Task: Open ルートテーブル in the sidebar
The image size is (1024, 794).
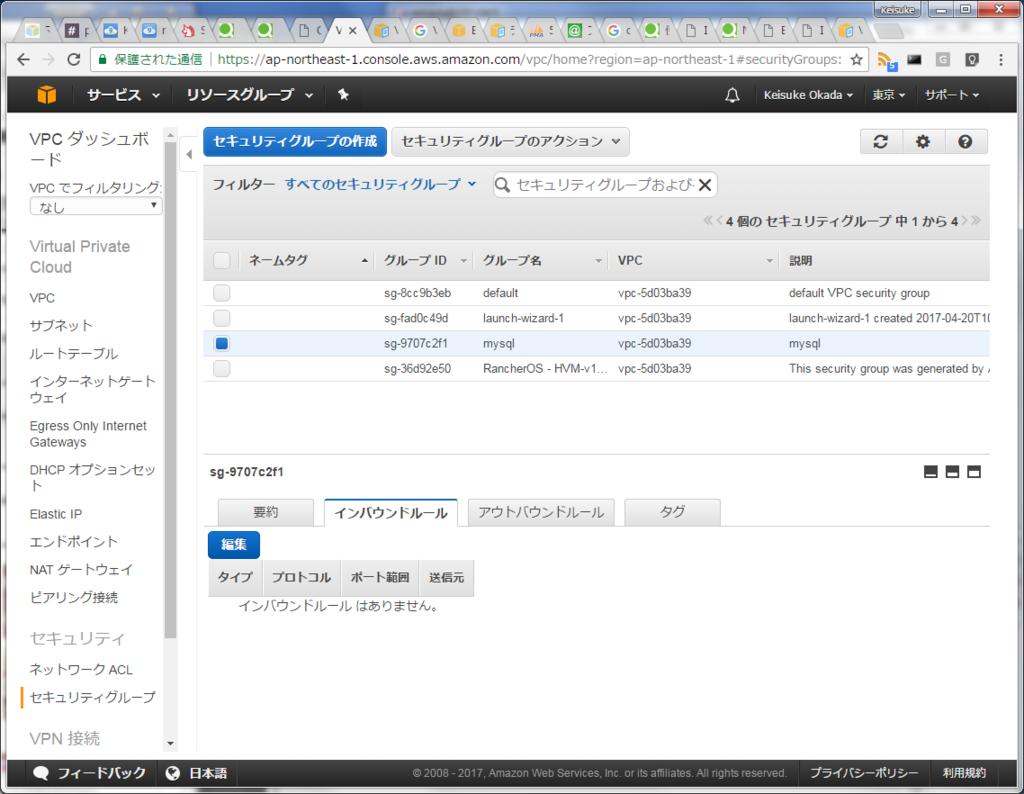Action: click(74, 353)
